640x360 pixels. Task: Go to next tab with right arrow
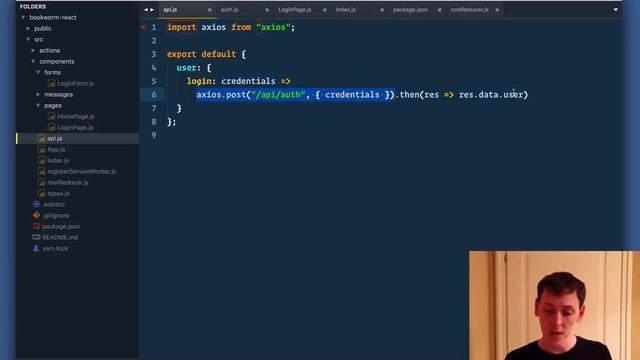(x=152, y=10)
